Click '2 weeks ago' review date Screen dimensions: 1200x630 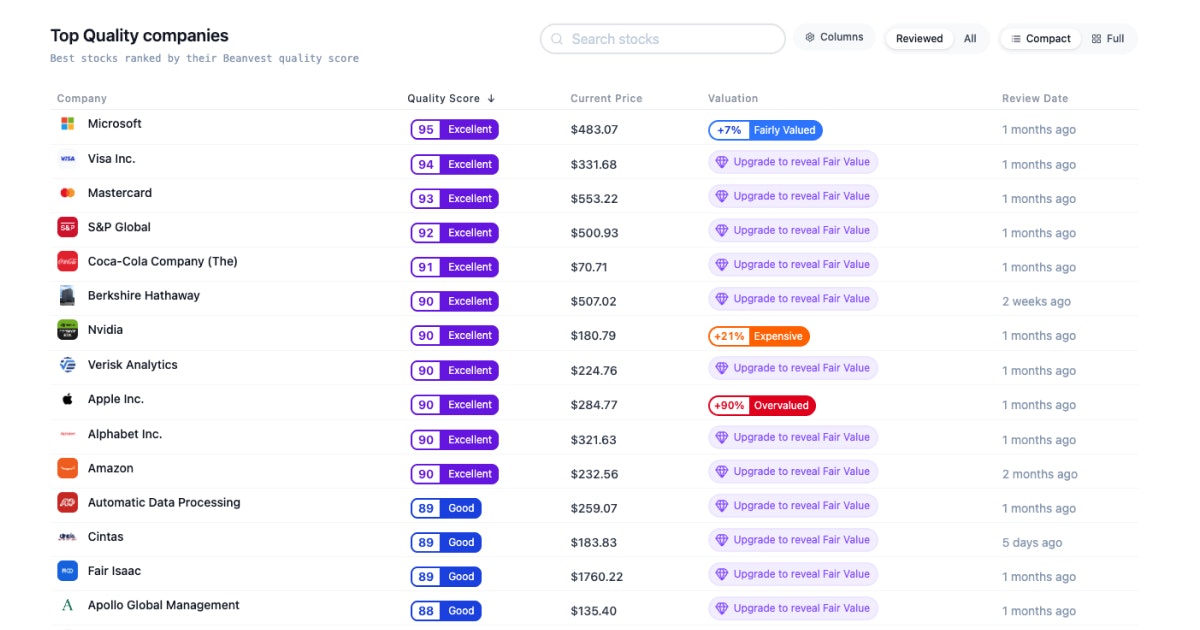(x=1036, y=302)
